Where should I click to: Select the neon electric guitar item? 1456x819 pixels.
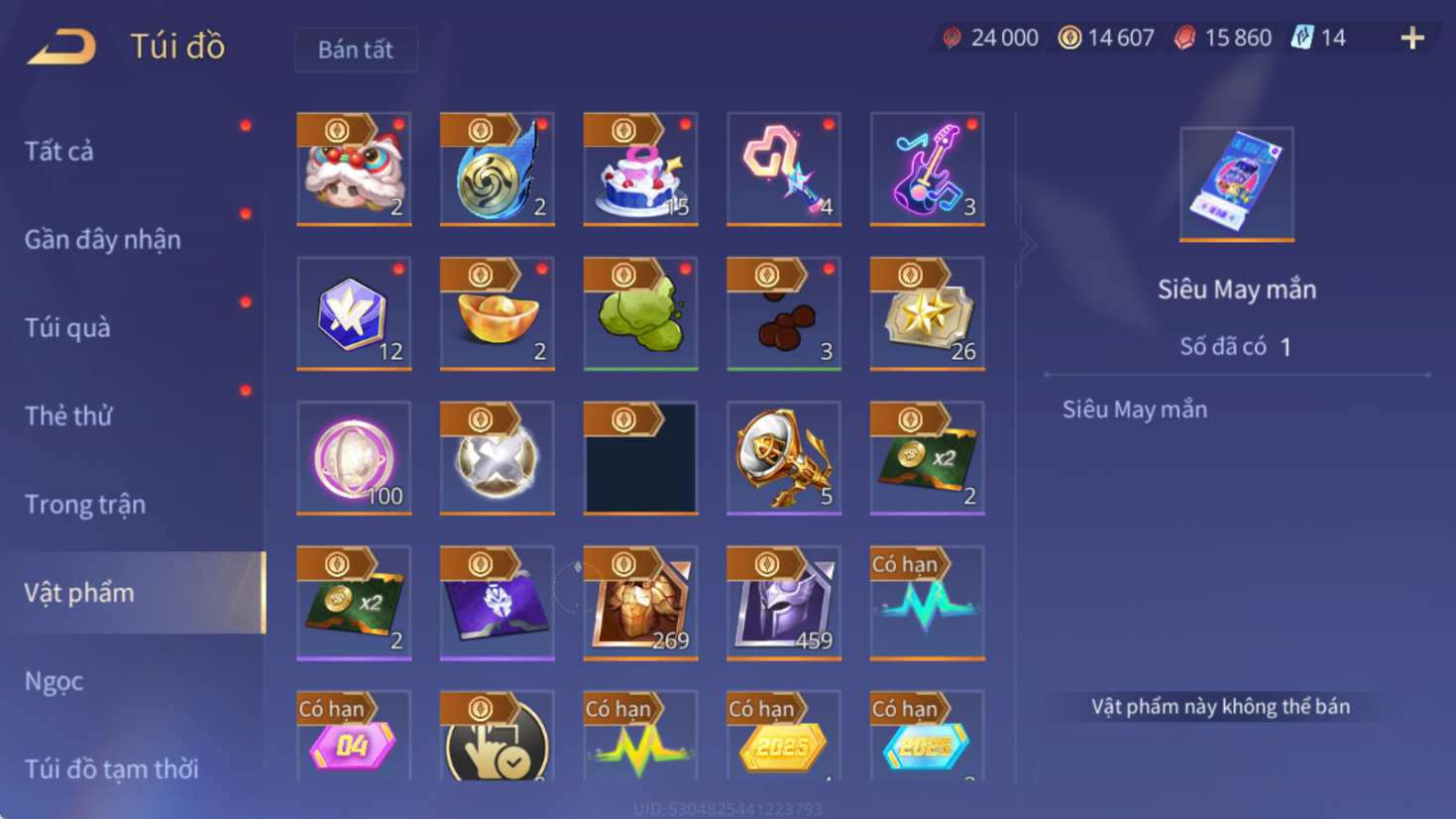coord(927,169)
